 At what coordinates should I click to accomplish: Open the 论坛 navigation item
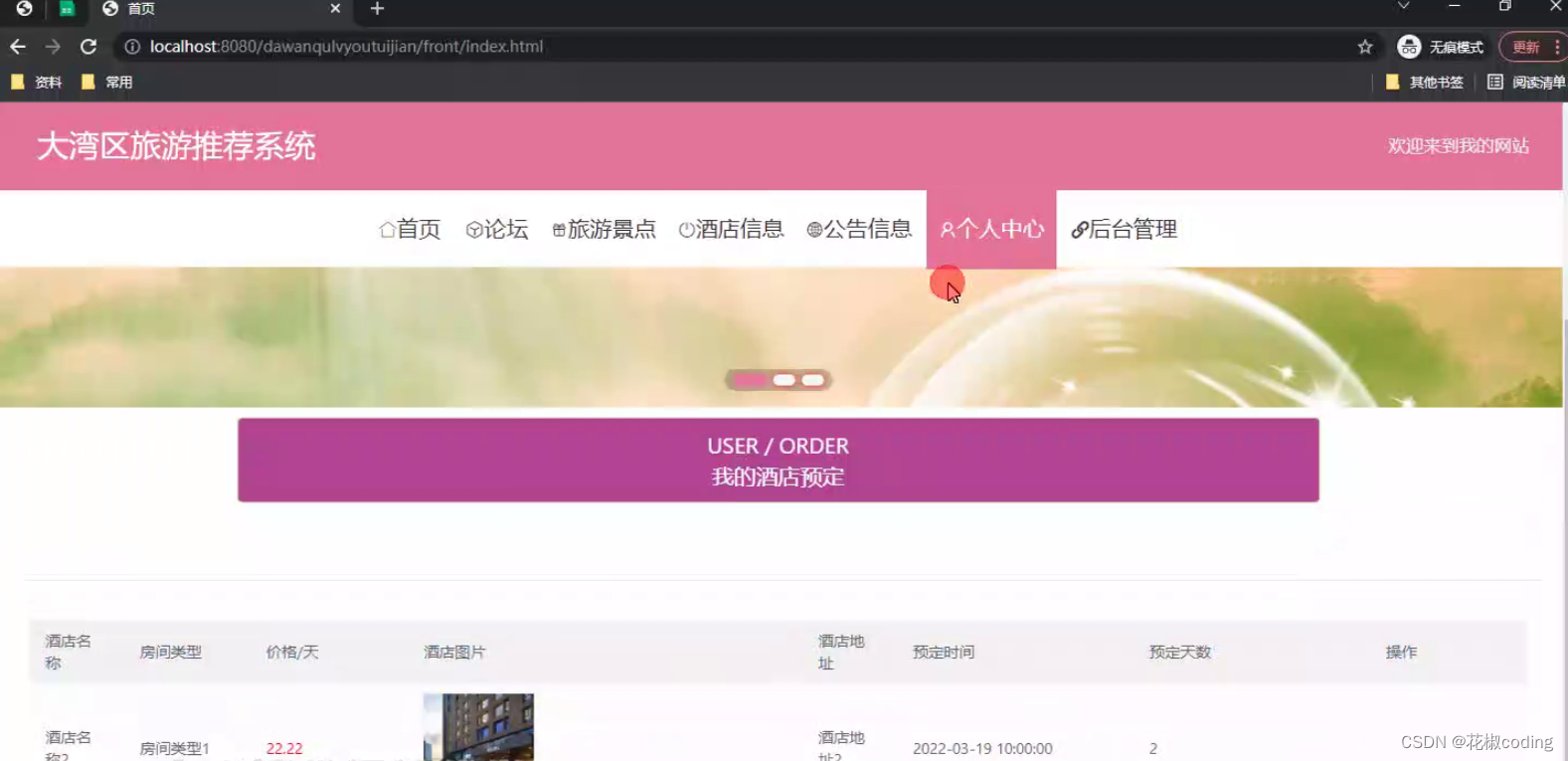497,229
